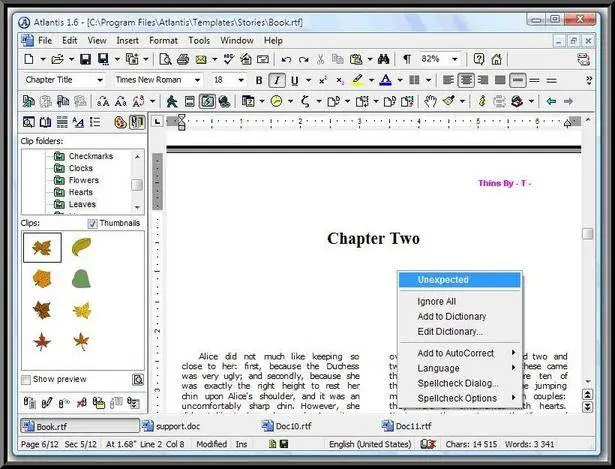Toggle Bold formatting
The height and width of the screenshot is (469, 615).
point(259,80)
